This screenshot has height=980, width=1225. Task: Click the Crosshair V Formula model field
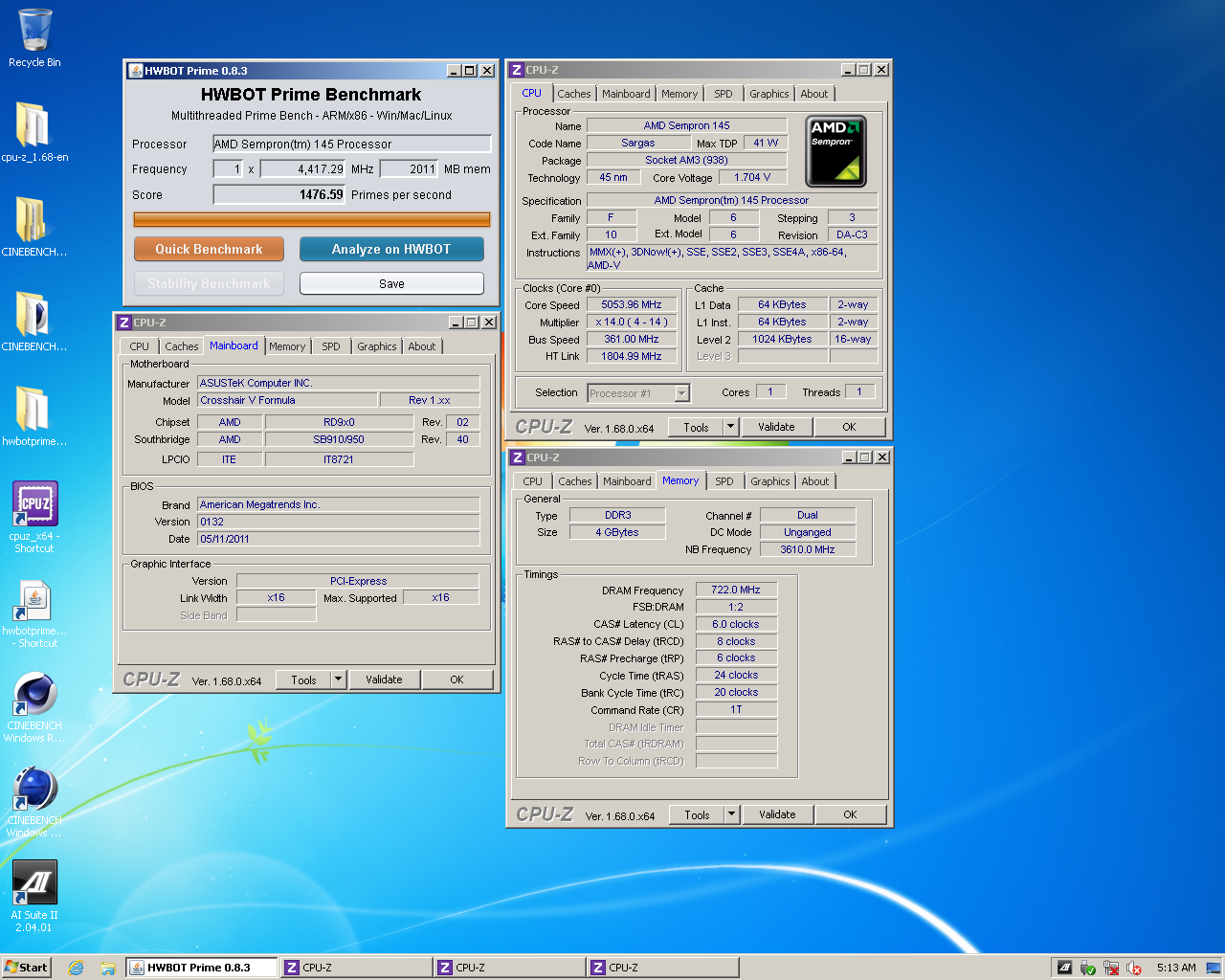[x=287, y=400]
